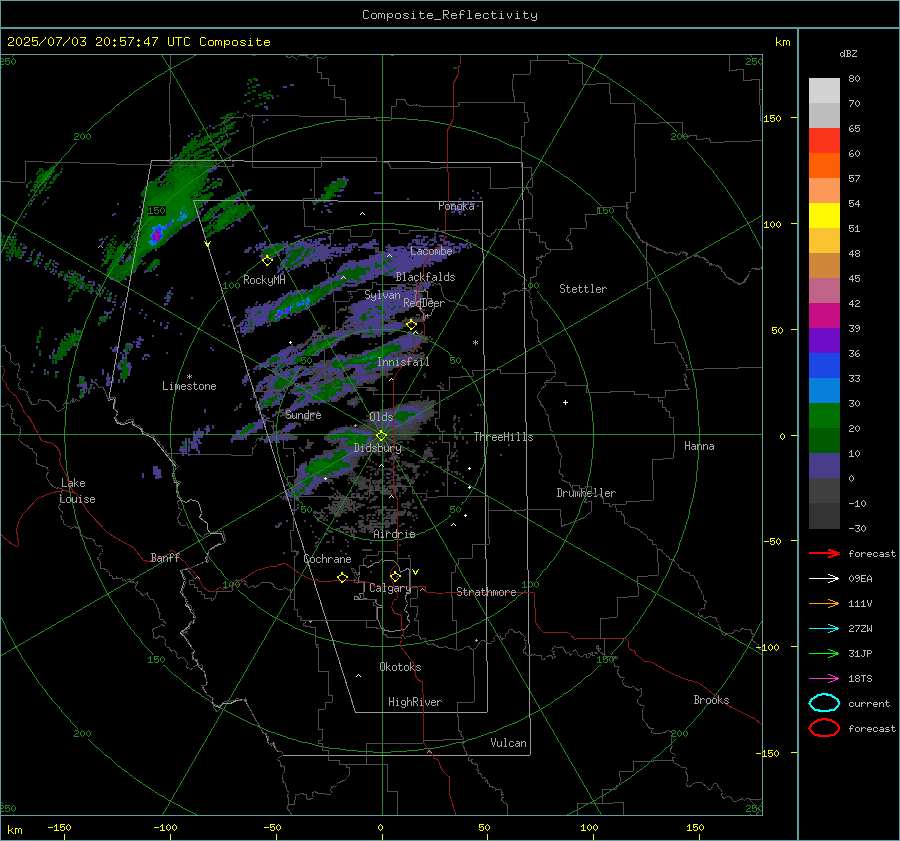This screenshot has width=900, height=841.
Task: Click the magenta 18TS arrow icon
Action: tap(824, 679)
